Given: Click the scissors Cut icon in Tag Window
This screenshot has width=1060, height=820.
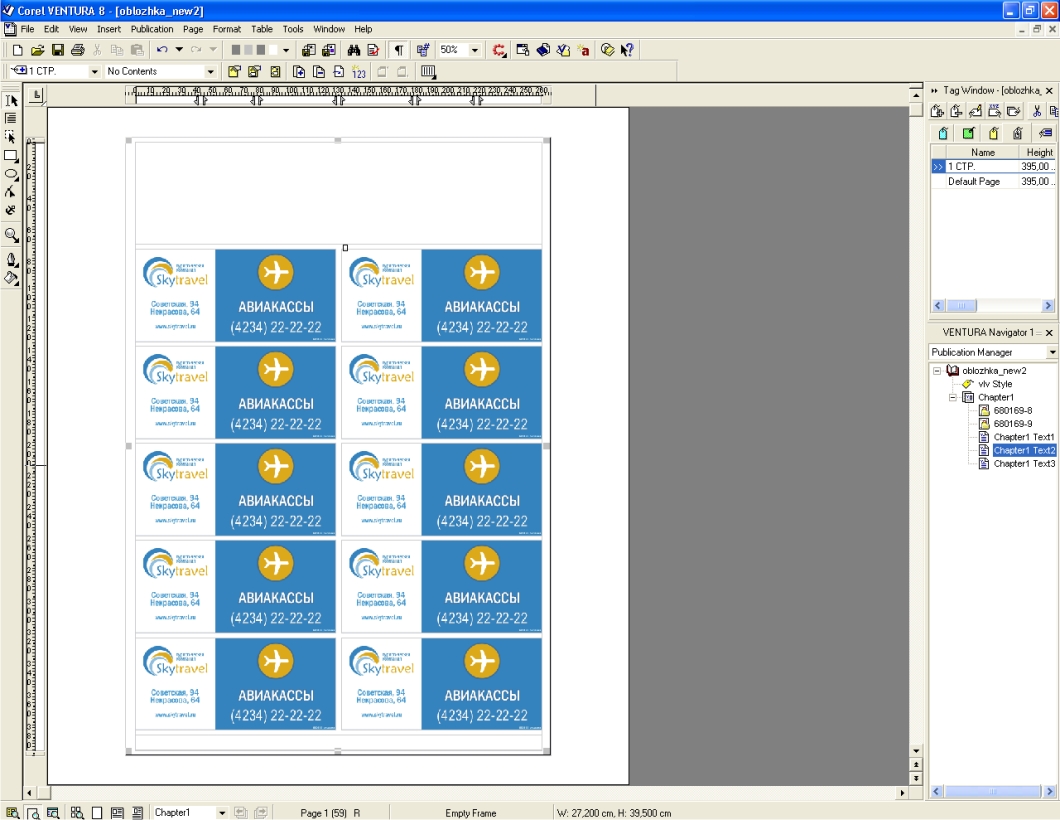Looking at the screenshot, I should coord(1036,111).
